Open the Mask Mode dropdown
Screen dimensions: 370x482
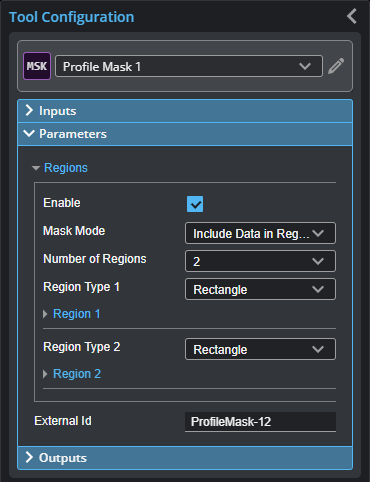[260, 233]
